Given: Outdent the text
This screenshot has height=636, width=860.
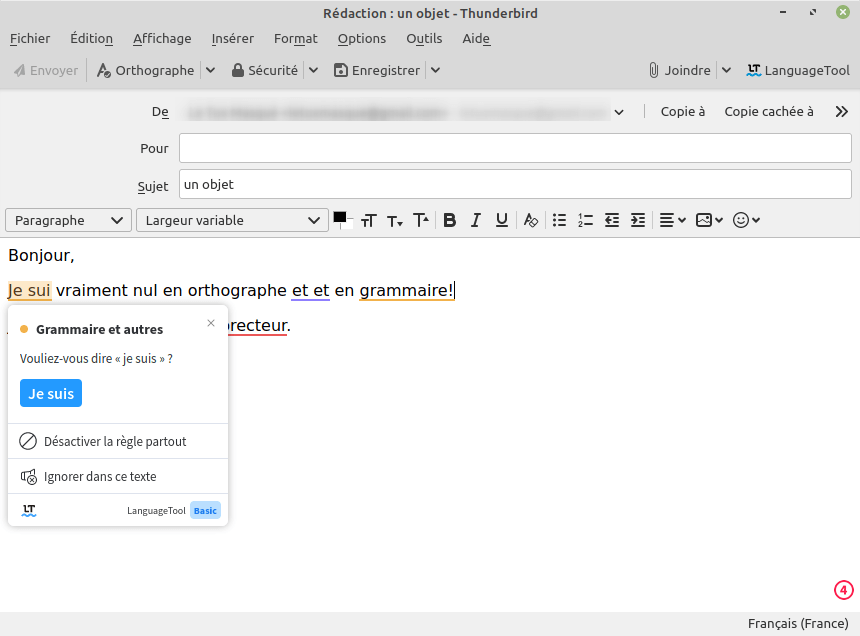Looking at the screenshot, I should tap(612, 220).
